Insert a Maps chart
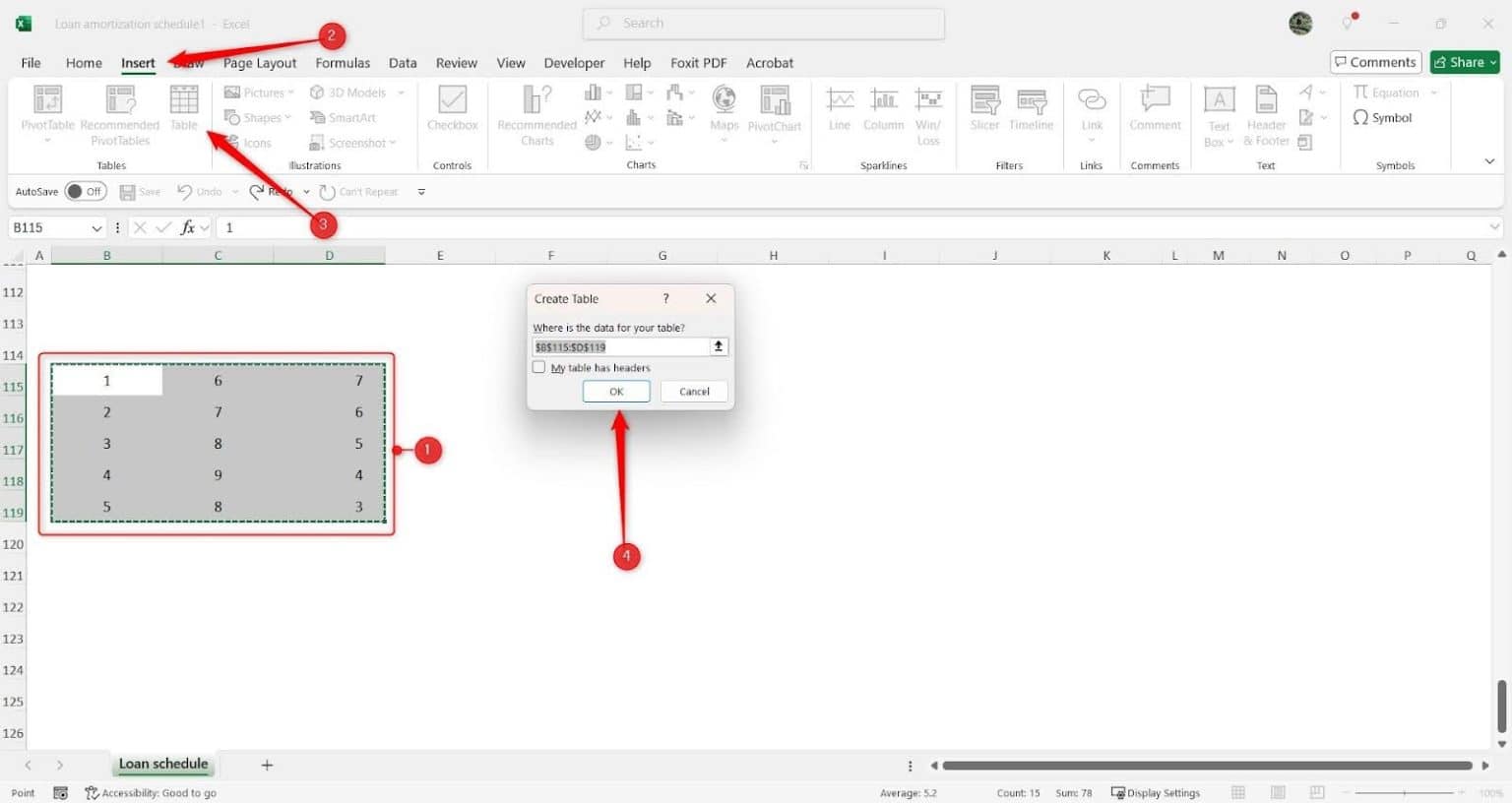1512x803 pixels. pyautogui.click(x=724, y=110)
